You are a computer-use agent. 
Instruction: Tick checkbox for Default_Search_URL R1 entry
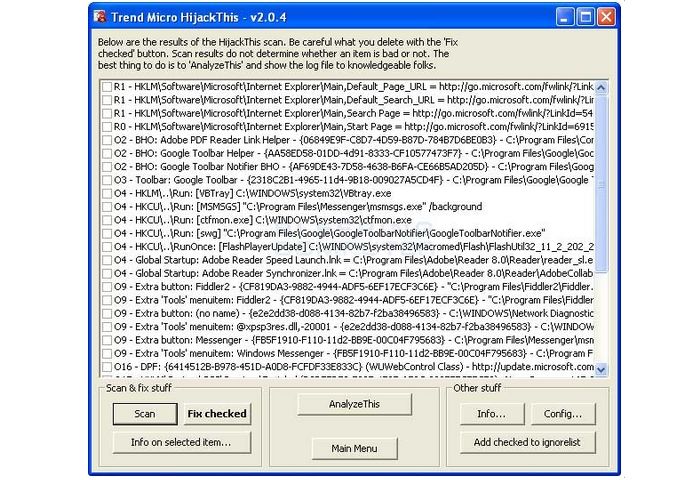tap(107, 100)
